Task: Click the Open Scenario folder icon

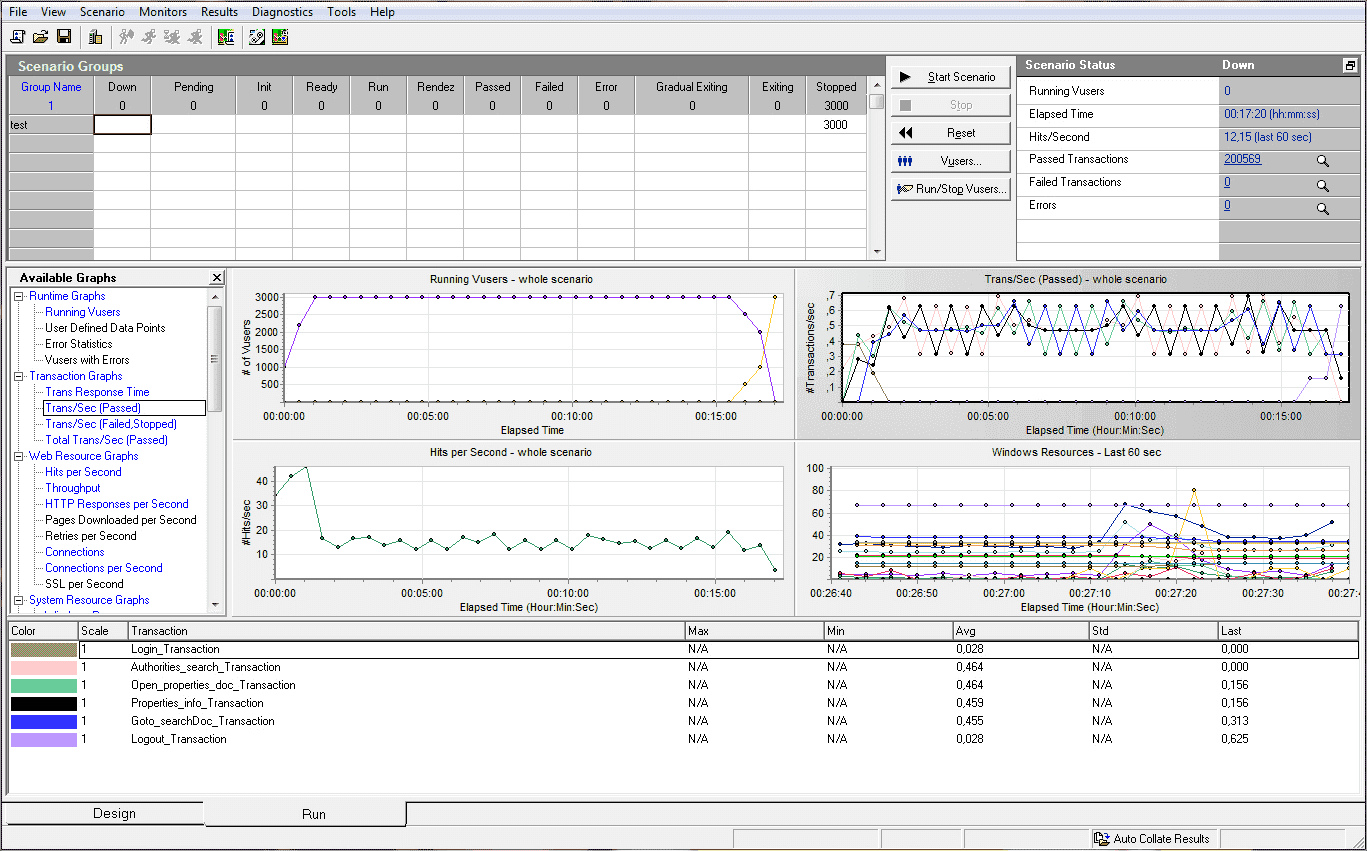Action: pyautogui.click(x=41, y=37)
